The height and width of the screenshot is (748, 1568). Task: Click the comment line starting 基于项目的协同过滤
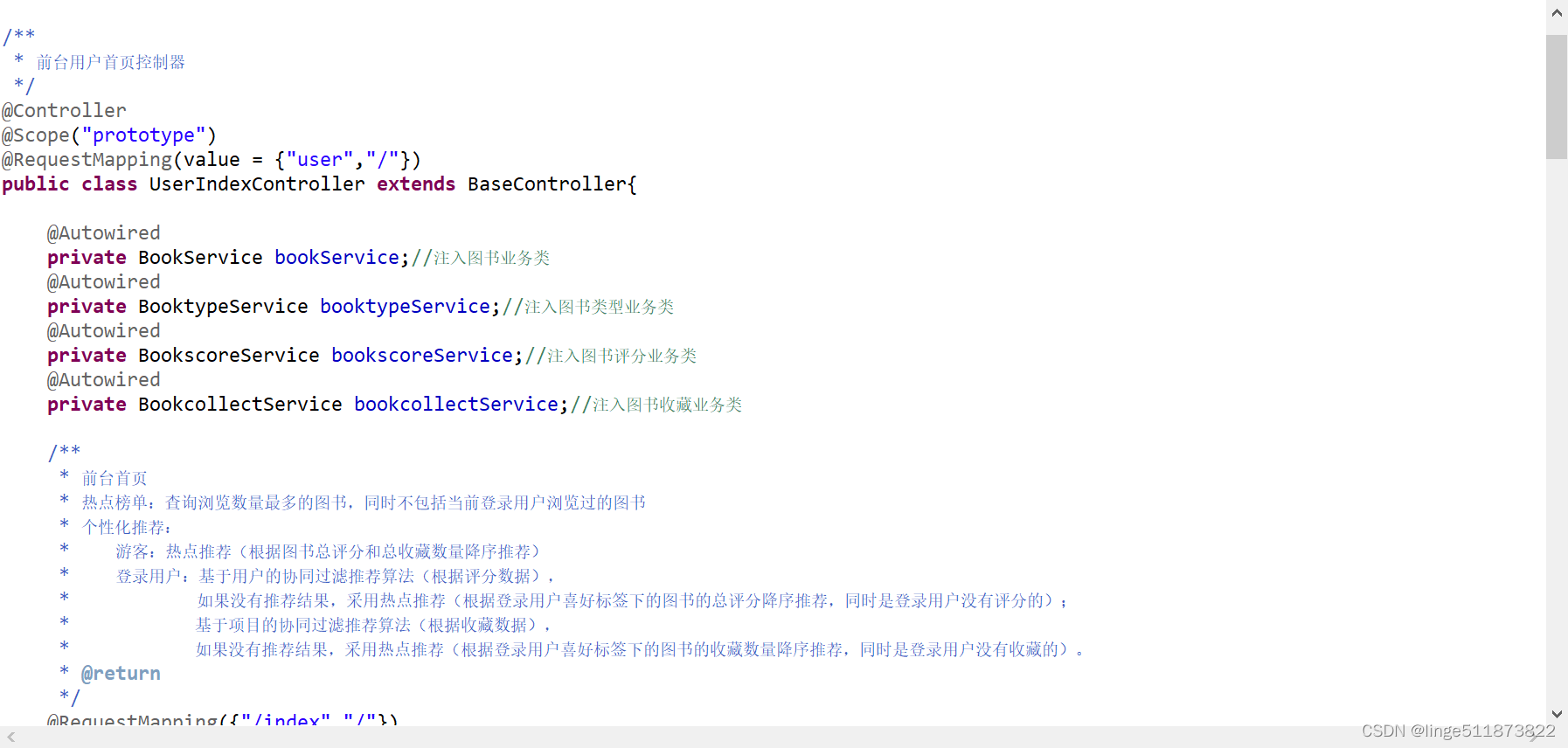374,625
